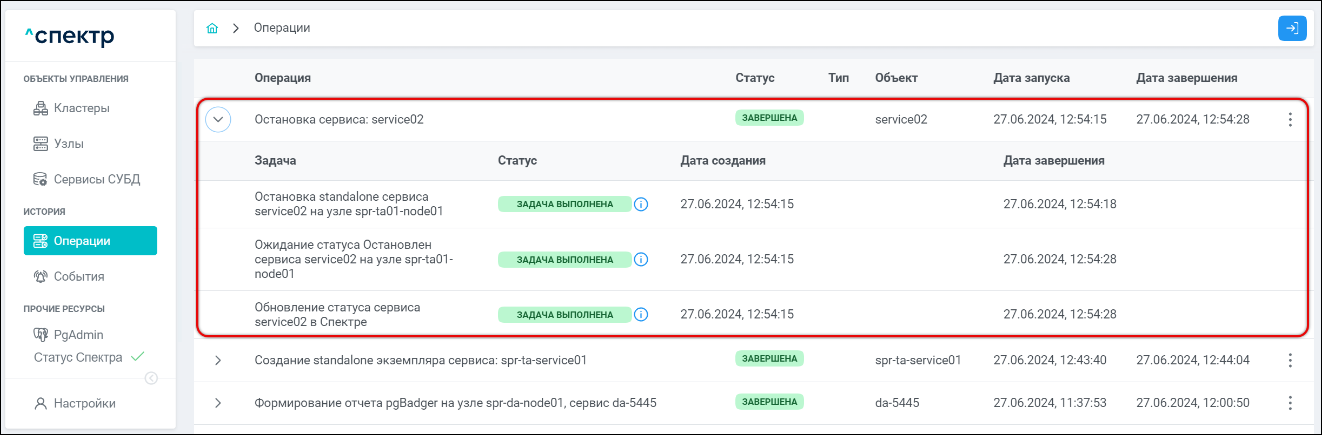1322x435 pixels.
Task: Open Настройки at the bottom of the sidebar
Action: pyautogui.click(x=84, y=404)
